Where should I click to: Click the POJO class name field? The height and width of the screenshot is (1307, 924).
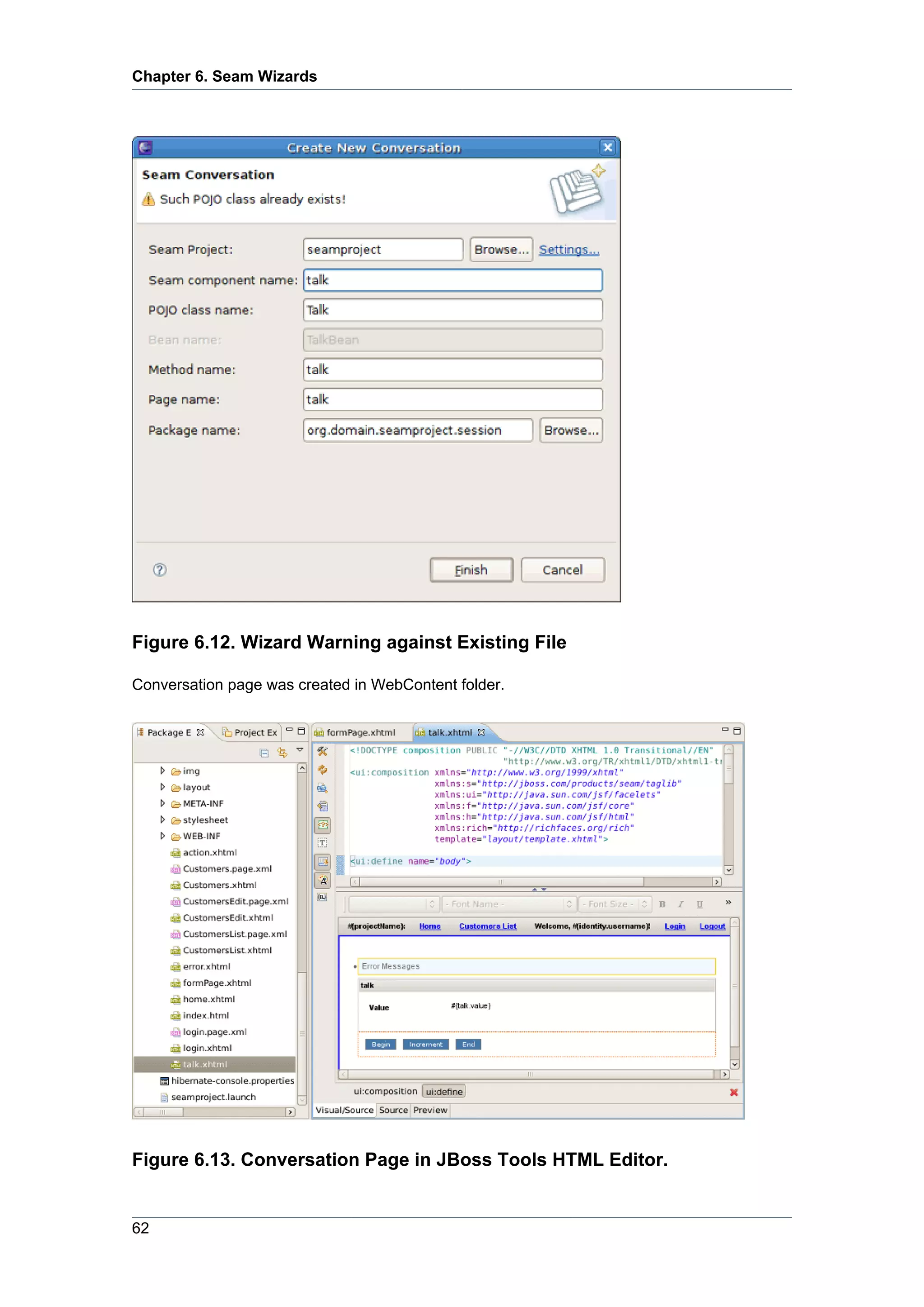[x=453, y=310]
